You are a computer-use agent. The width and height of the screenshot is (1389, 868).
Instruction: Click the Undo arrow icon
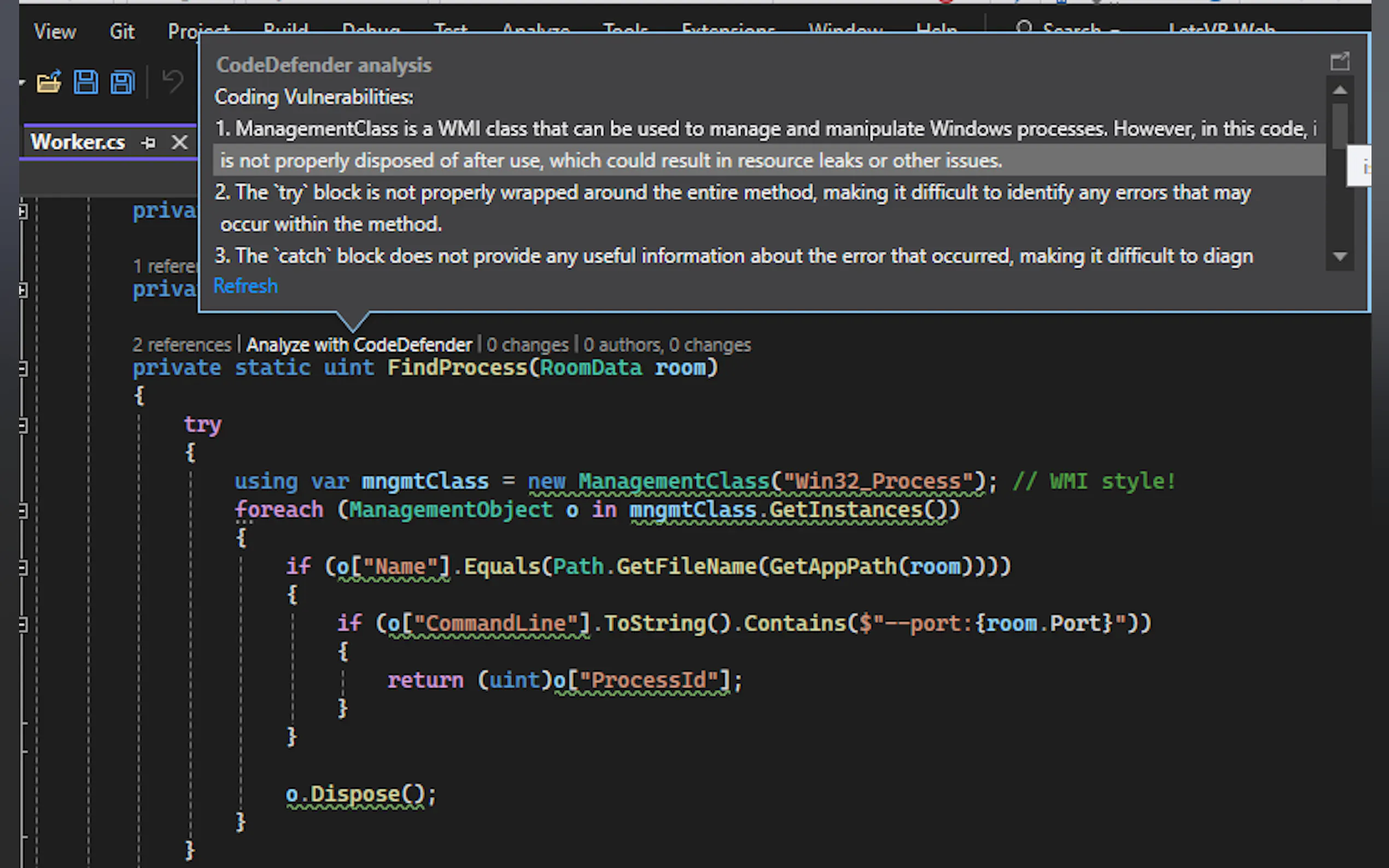(x=172, y=82)
